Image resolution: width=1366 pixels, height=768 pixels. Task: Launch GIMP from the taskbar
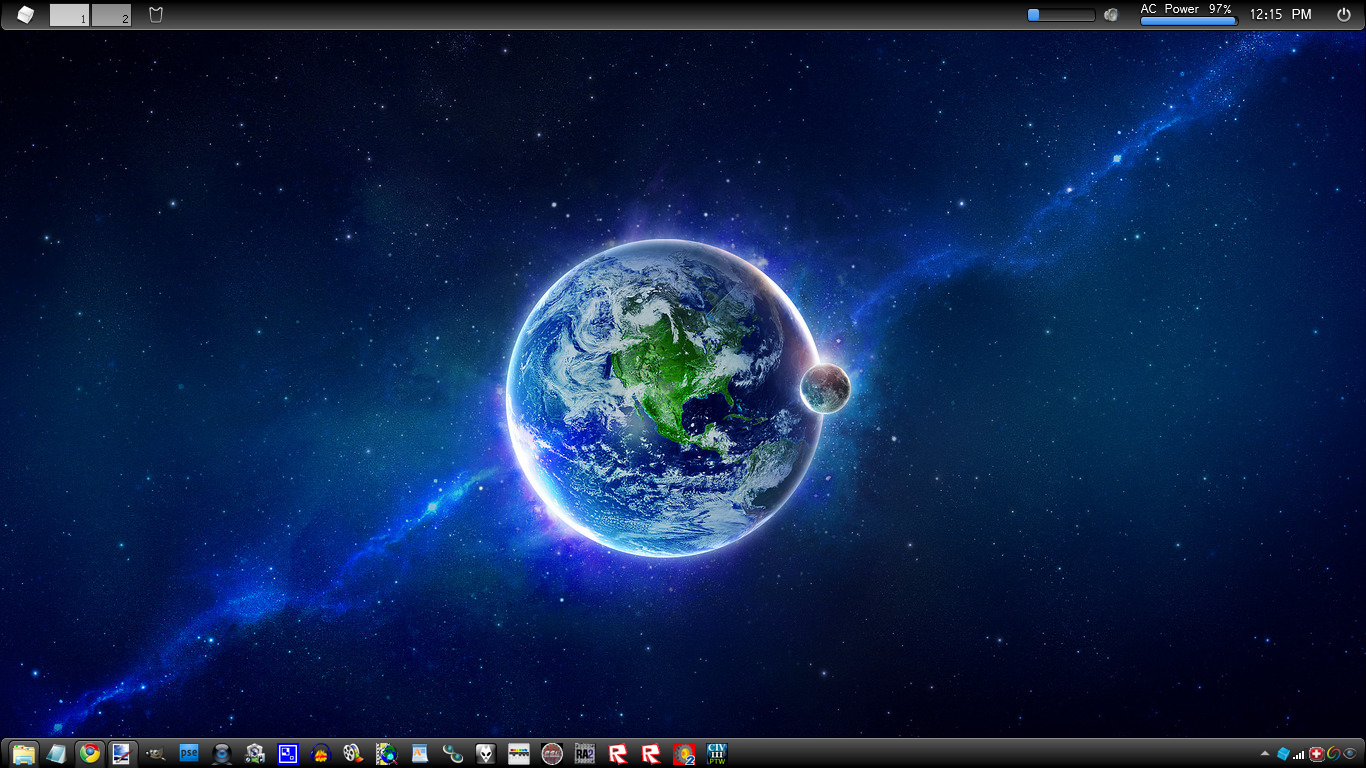tap(155, 753)
